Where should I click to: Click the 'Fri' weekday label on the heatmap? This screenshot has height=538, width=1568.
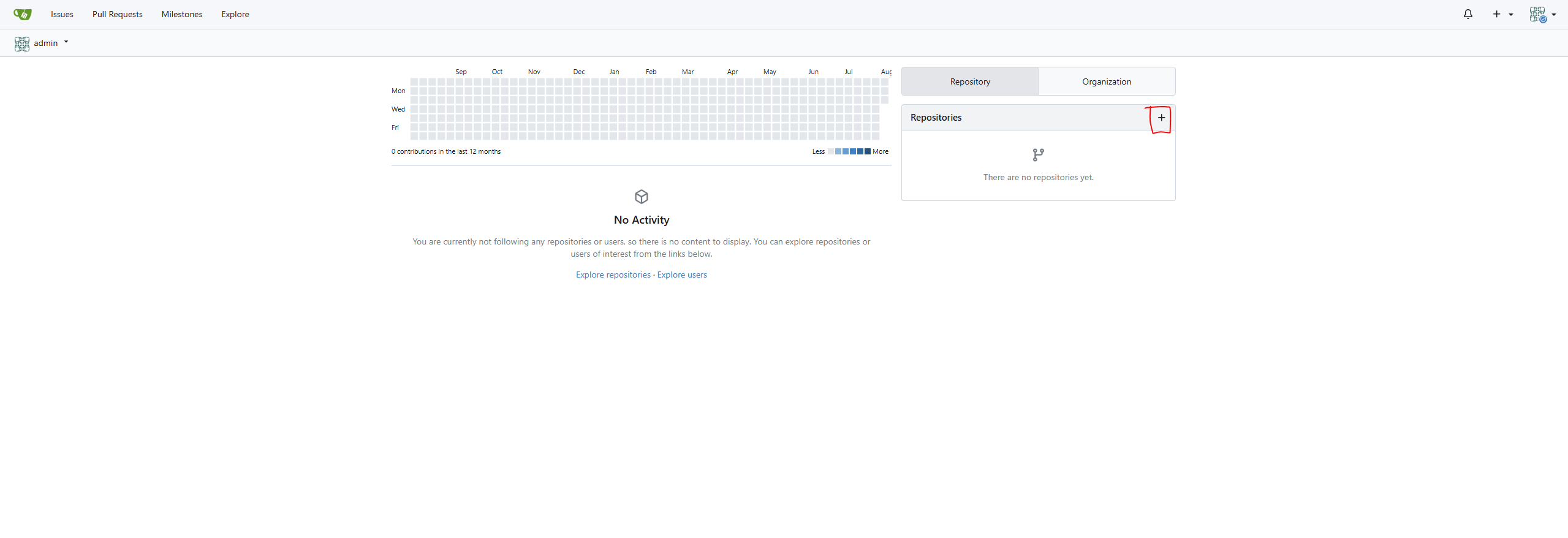(x=395, y=127)
